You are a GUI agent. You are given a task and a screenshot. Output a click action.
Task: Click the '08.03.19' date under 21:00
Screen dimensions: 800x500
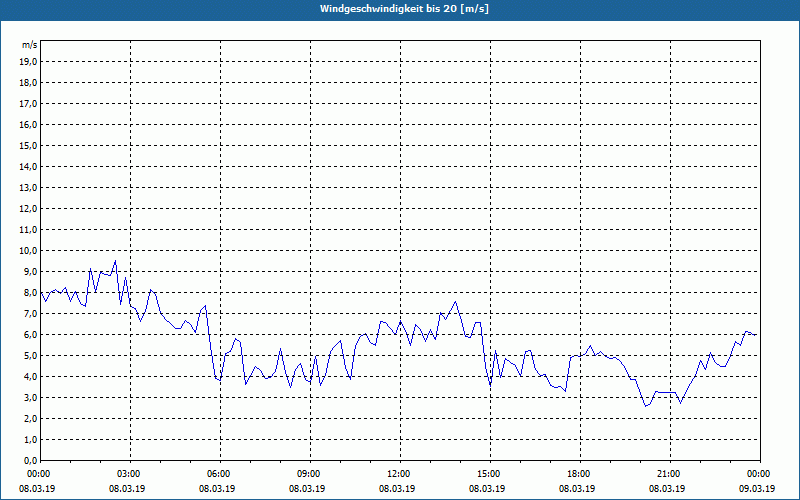tap(667, 488)
